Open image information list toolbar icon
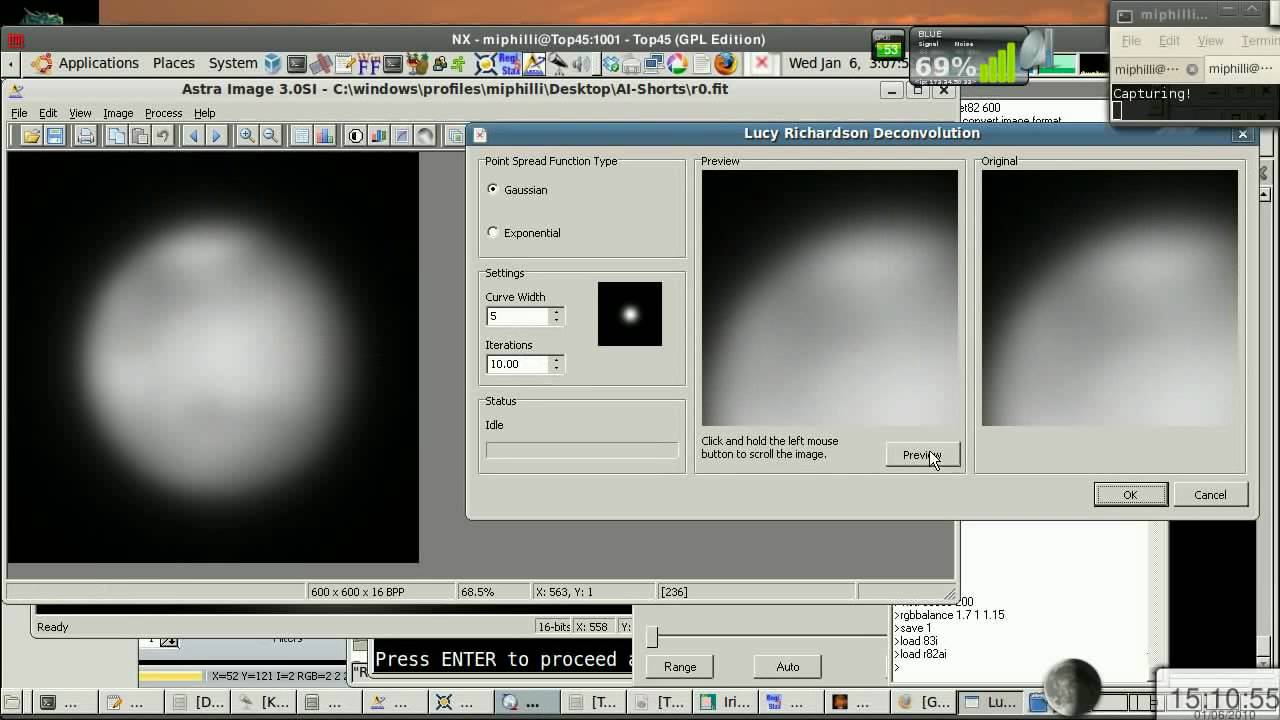The image size is (1280, 720). click(301, 136)
